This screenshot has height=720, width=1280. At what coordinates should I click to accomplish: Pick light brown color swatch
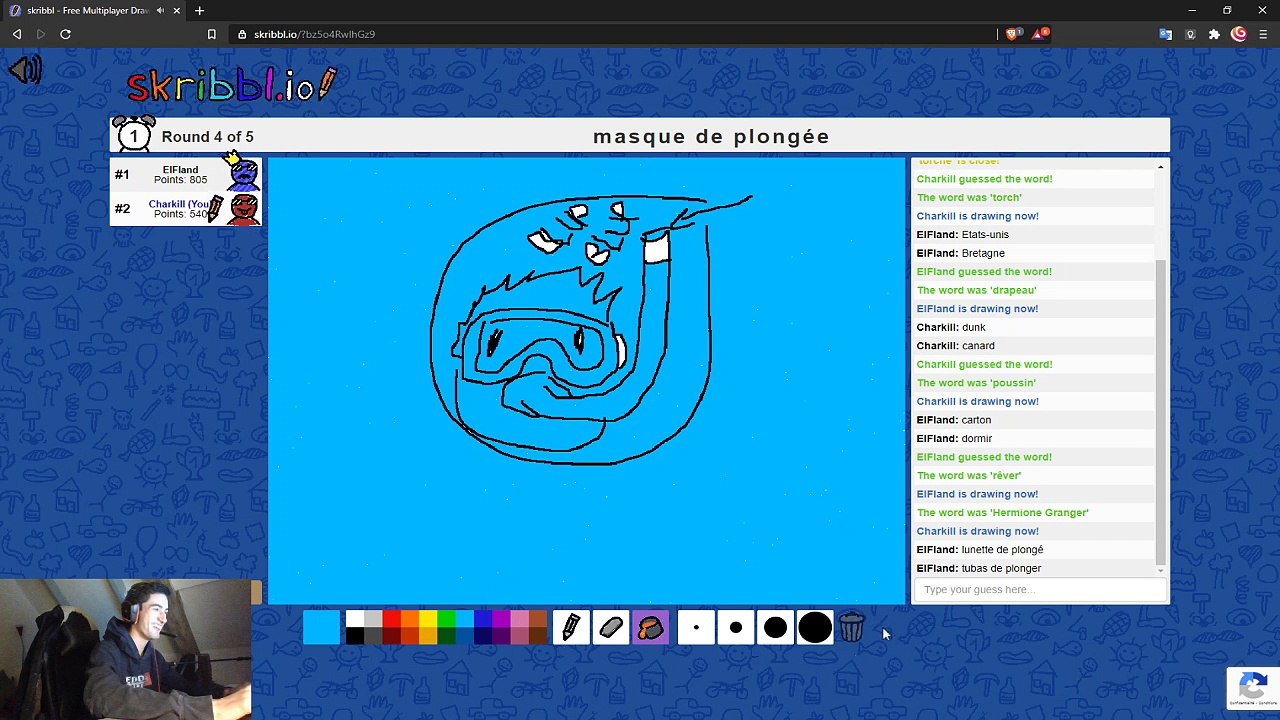(539, 619)
